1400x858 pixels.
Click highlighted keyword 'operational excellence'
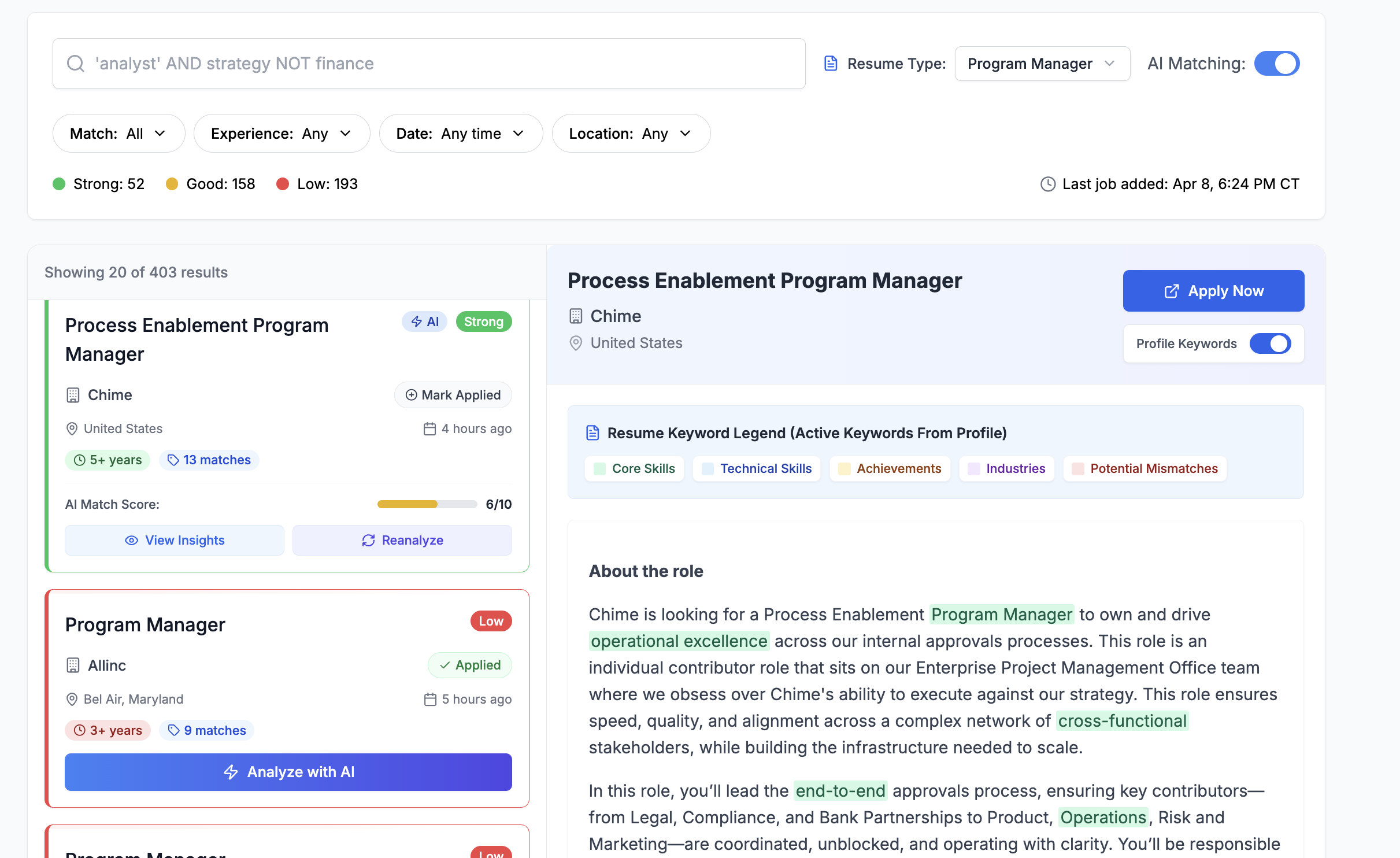(679, 641)
